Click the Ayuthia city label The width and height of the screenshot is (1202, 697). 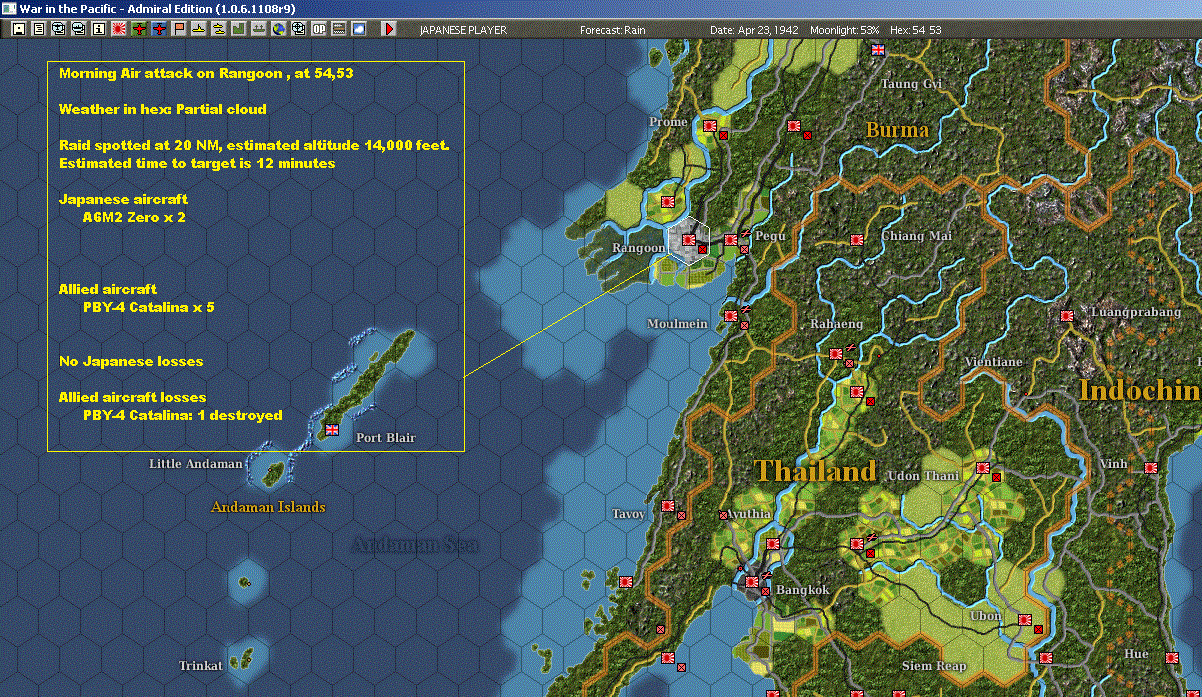pyautogui.click(x=749, y=514)
